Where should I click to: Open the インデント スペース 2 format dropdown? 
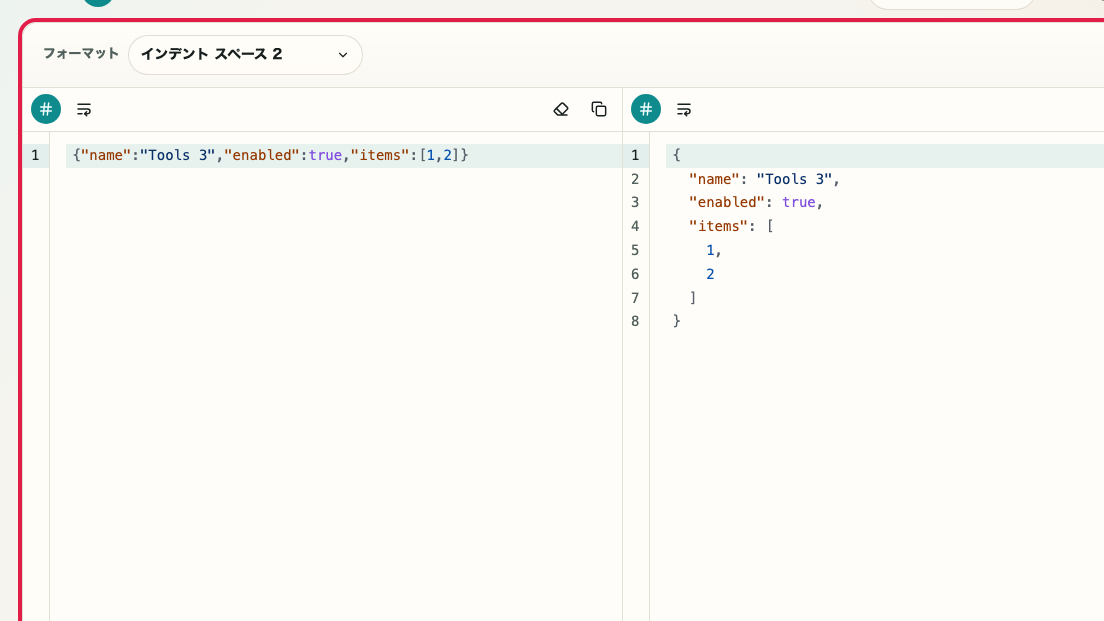point(245,55)
